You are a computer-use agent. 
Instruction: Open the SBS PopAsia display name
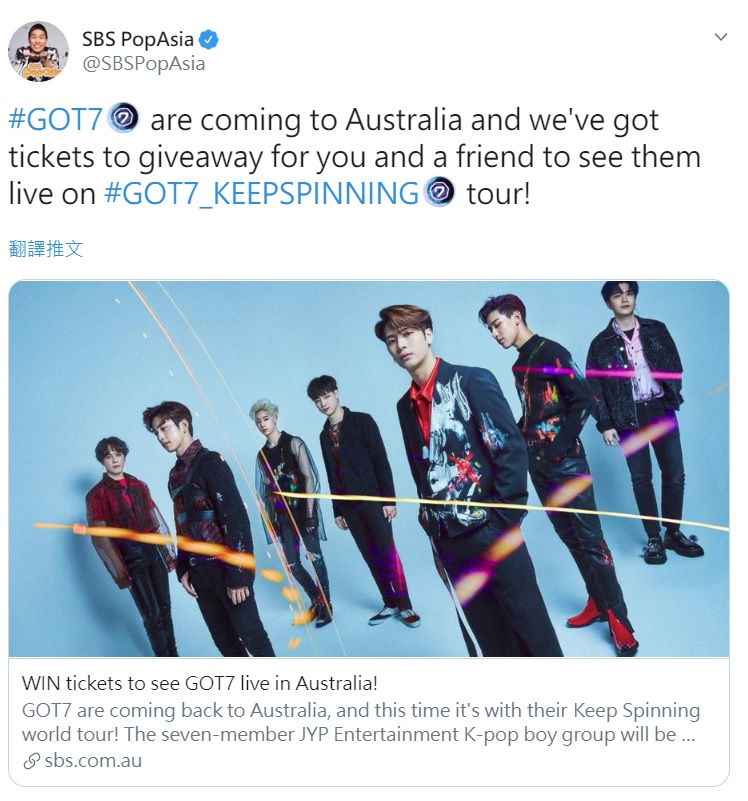point(137,39)
